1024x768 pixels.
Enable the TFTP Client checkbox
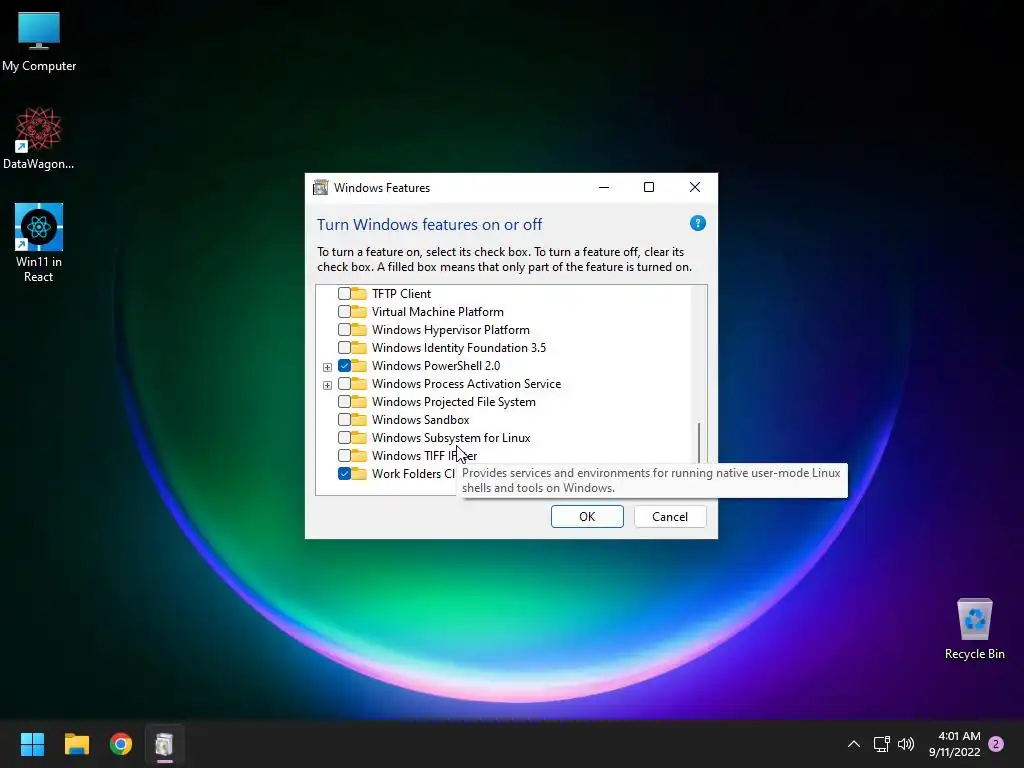pyautogui.click(x=344, y=294)
